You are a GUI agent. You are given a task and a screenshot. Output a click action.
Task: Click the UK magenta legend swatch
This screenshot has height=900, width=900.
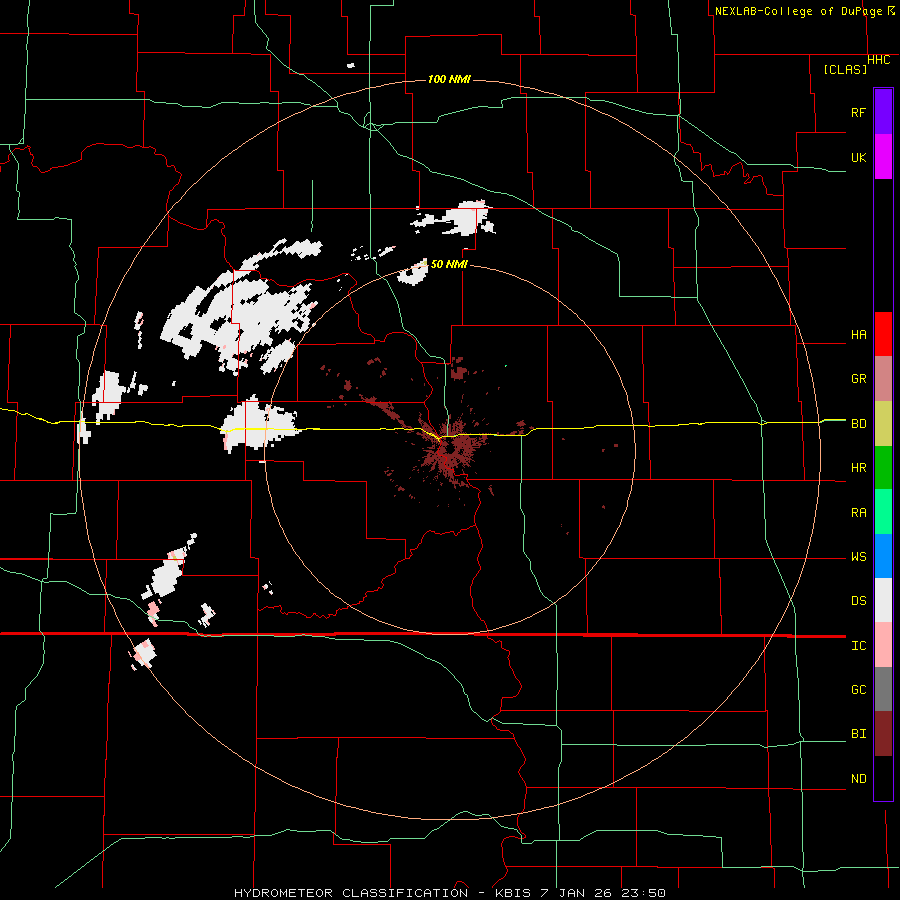(x=883, y=157)
